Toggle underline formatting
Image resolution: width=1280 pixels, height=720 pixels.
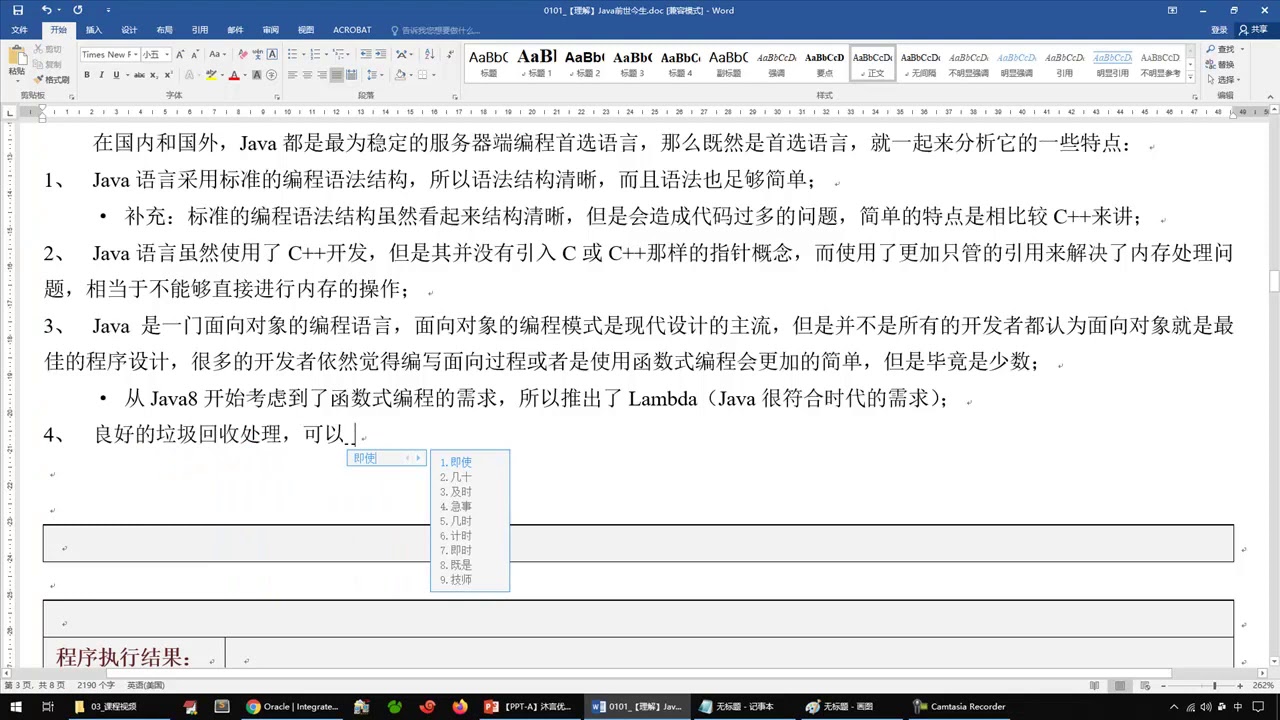pyautogui.click(x=116, y=75)
